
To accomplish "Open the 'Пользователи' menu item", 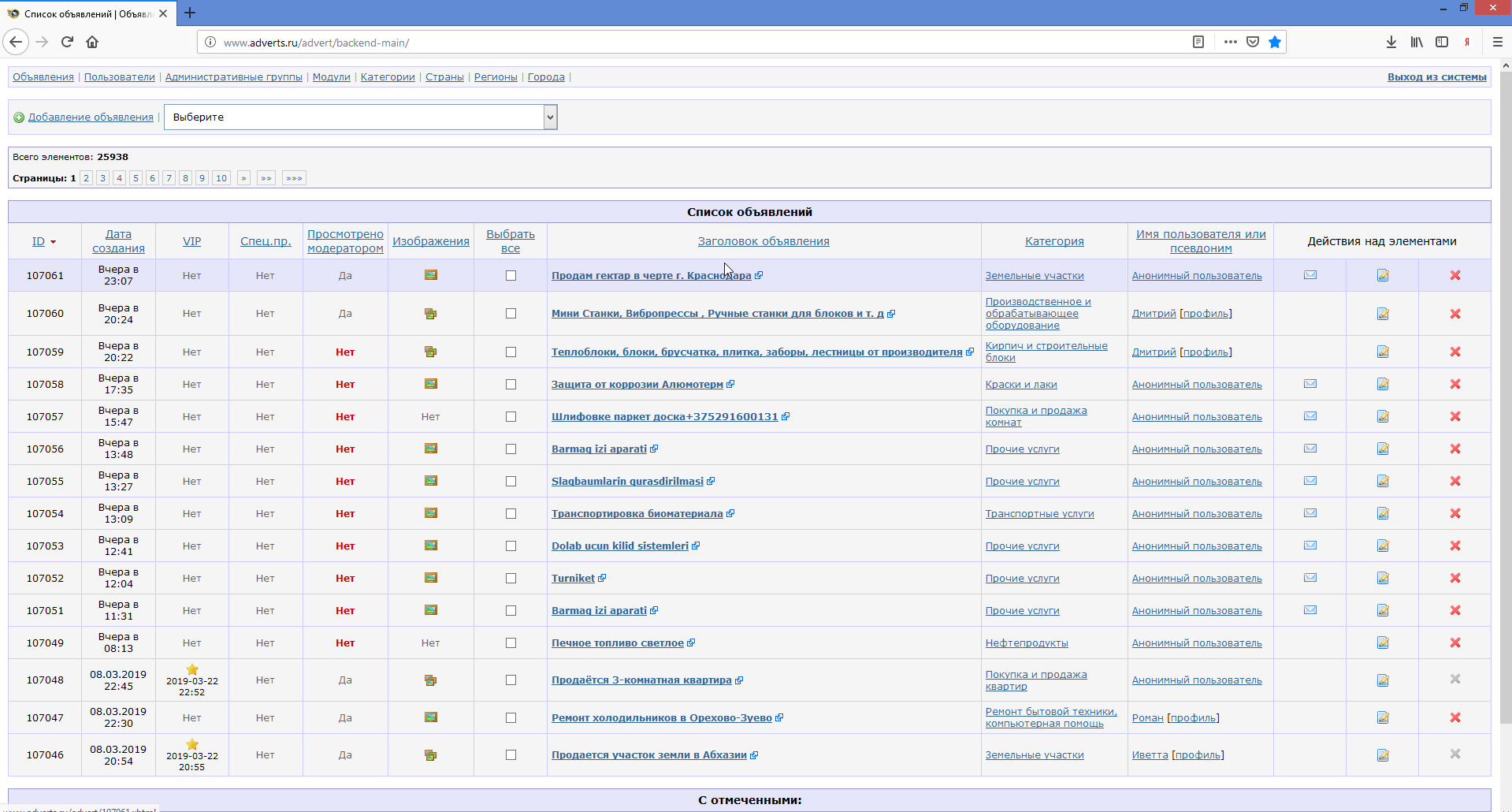I will pos(119,77).
